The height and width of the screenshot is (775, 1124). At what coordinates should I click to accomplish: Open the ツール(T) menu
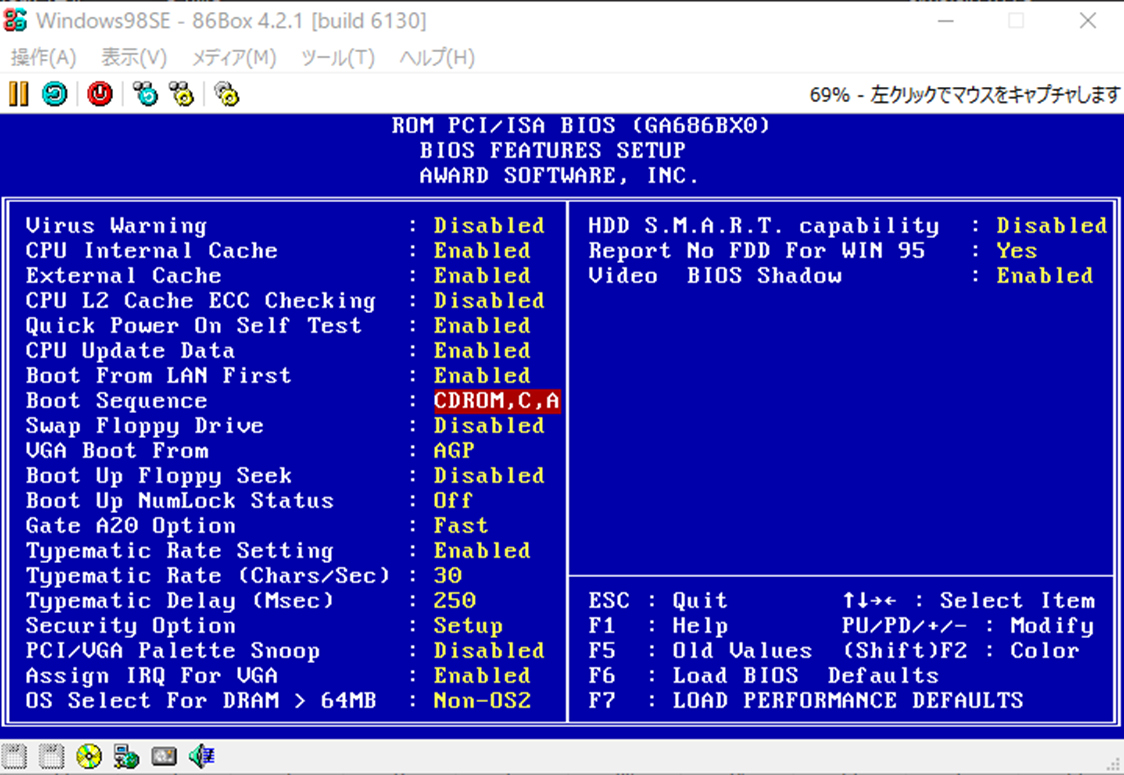[x=338, y=57]
